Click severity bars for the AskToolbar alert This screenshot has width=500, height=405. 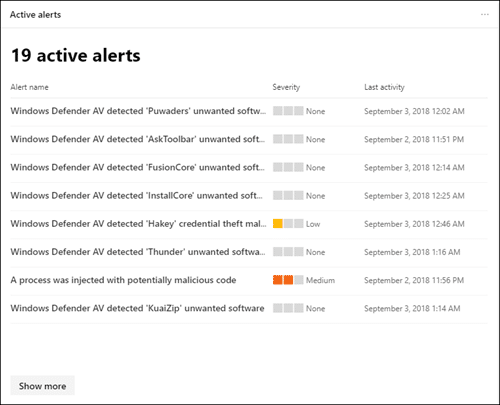coord(288,139)
